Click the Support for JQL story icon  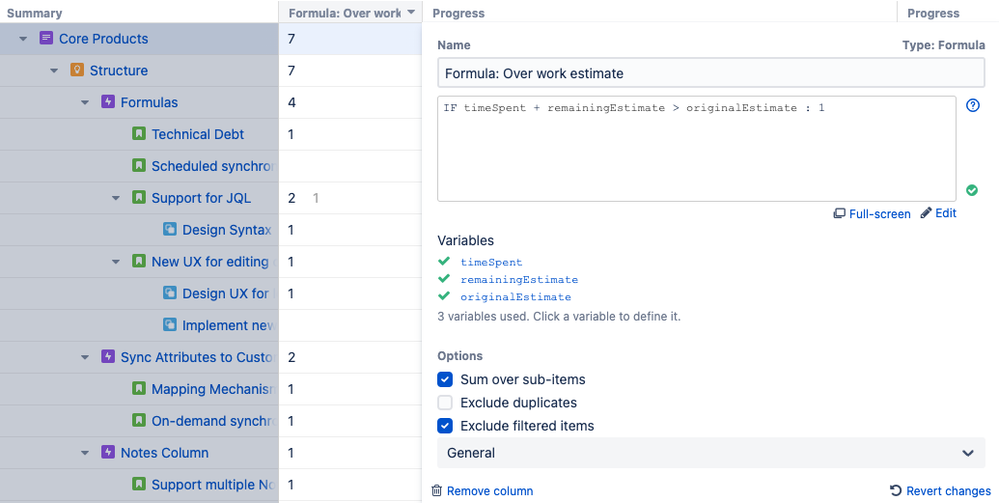click(x=139, y=198)
